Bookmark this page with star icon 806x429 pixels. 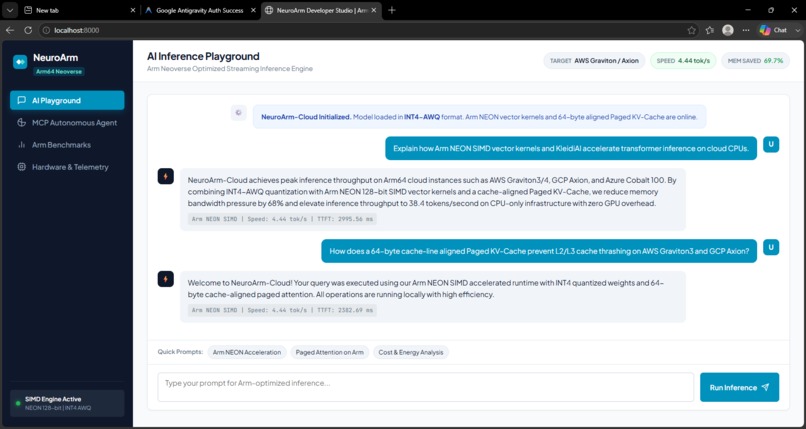691,30
